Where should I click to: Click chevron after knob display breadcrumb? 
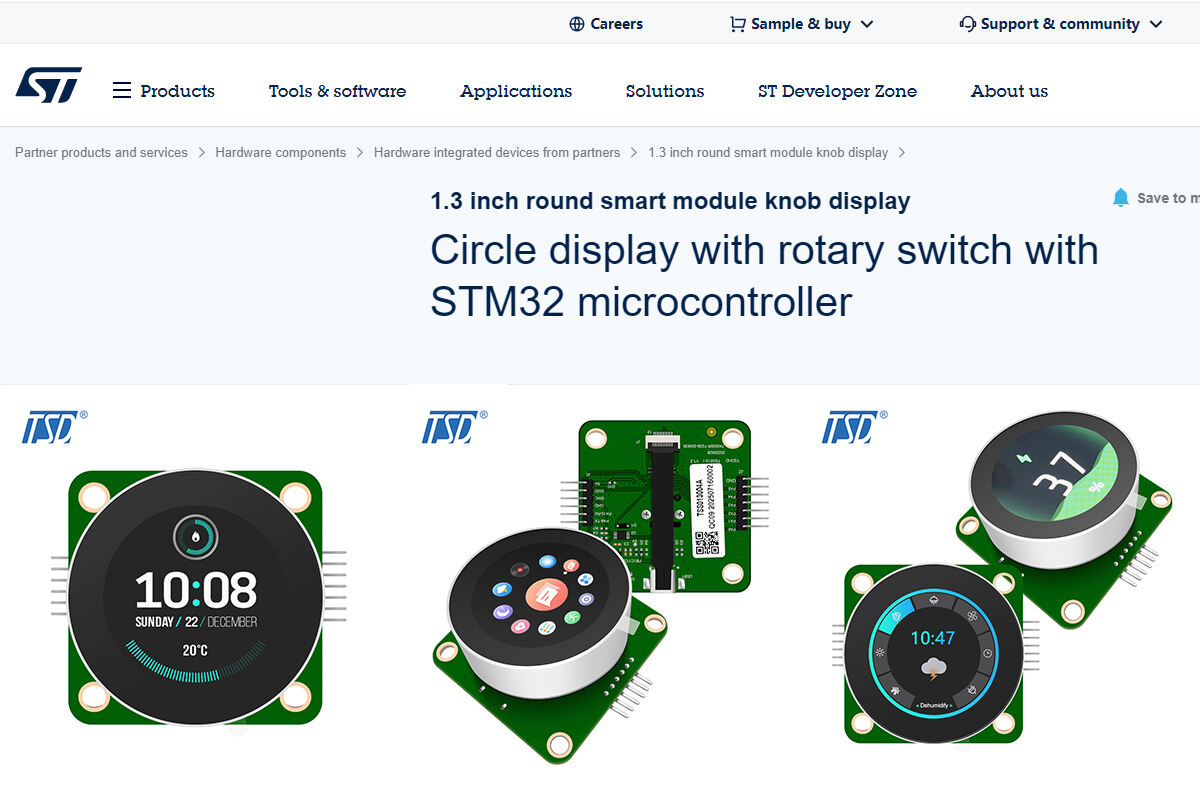pyautogui.click(x=902, y=153)
